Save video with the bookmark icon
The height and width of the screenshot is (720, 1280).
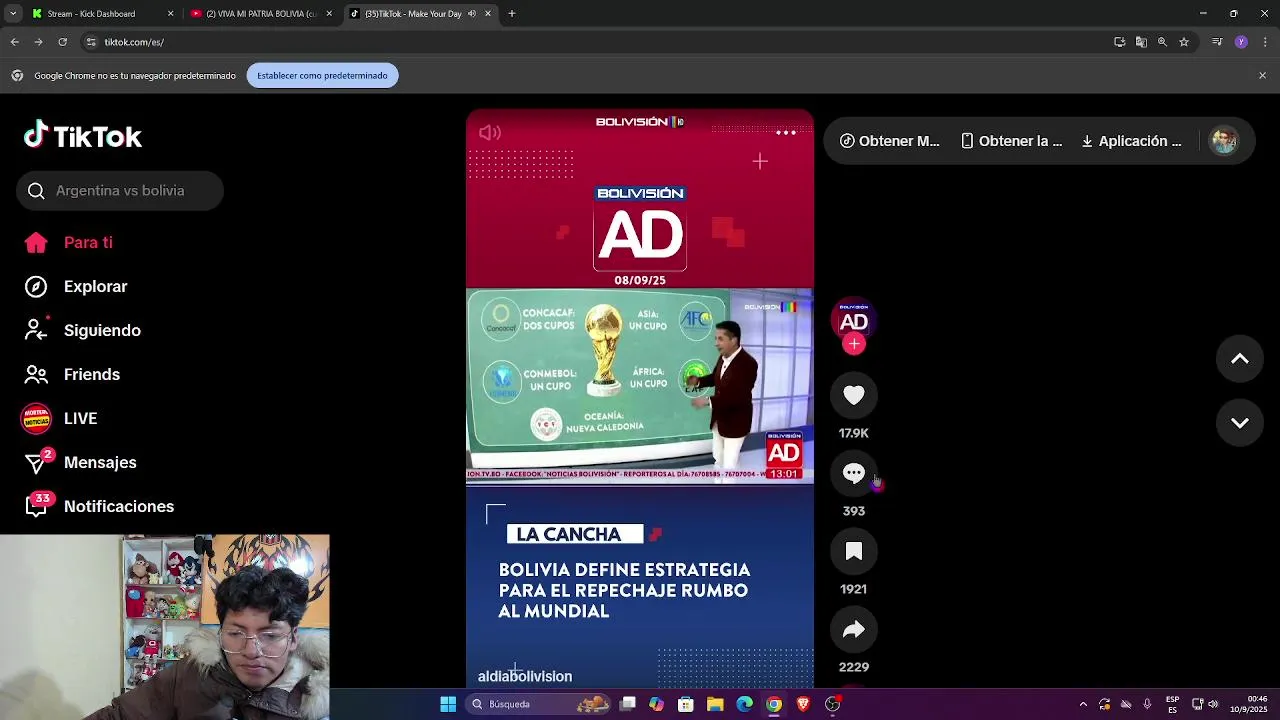(x=853, y=551)
